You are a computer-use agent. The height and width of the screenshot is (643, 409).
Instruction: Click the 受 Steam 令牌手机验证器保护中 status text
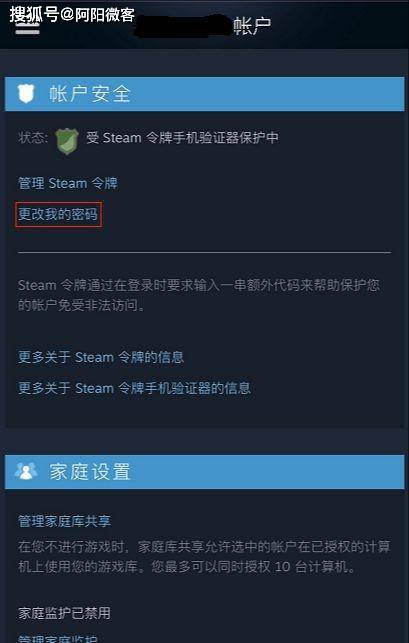pyautogui.click(x=183, y=138)
